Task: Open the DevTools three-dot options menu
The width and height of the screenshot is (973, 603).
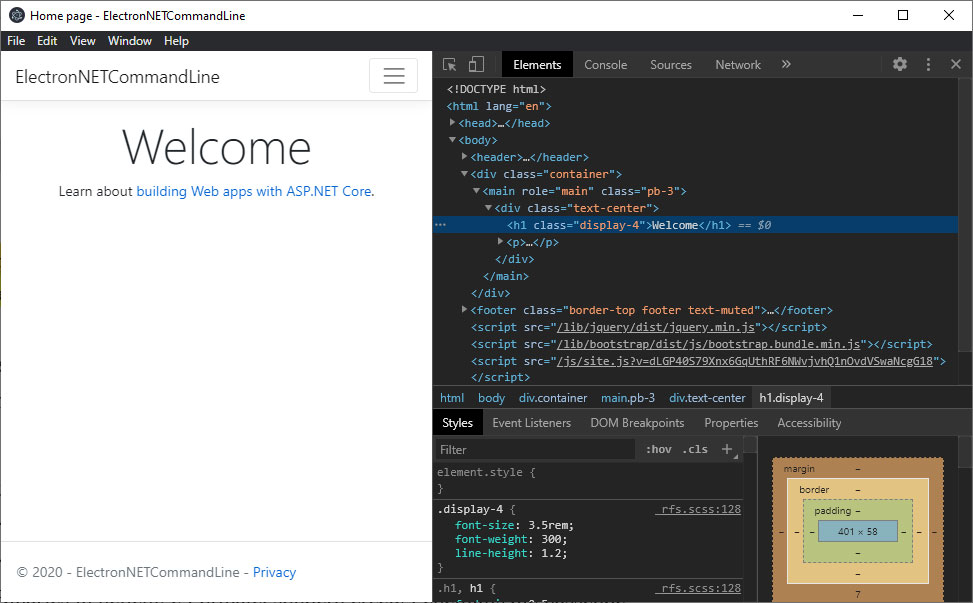Action: click(x=928, y=65)
